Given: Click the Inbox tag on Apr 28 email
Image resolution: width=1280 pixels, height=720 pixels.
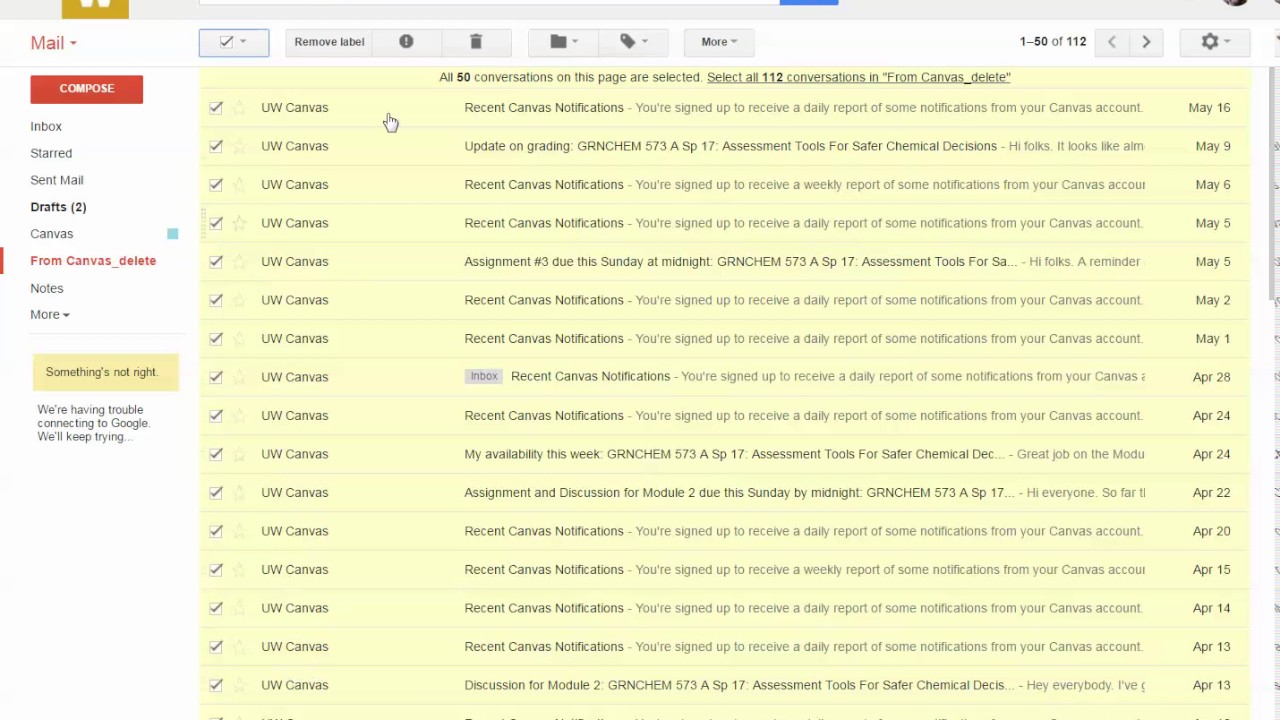Looking at the screenshot, I should point(484,377).
